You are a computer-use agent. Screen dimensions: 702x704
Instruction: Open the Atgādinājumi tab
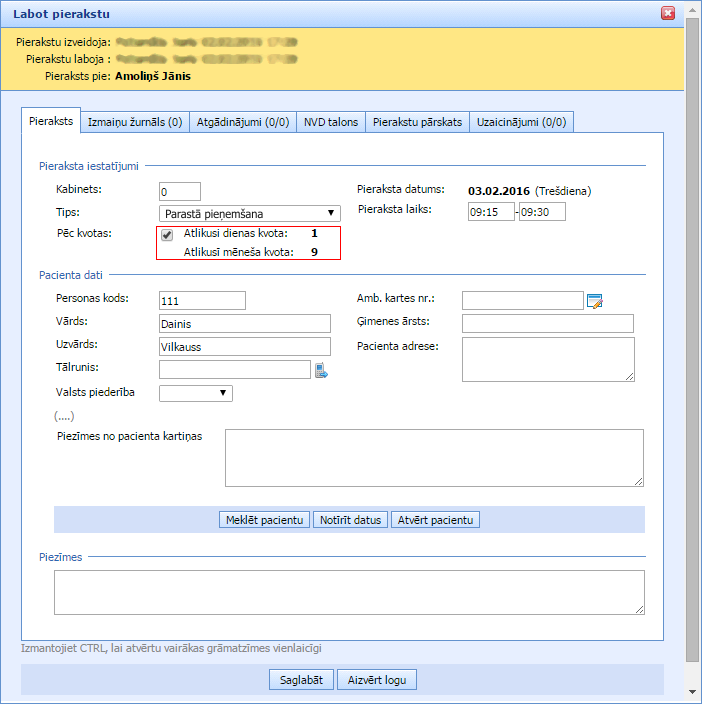point(243,122)
